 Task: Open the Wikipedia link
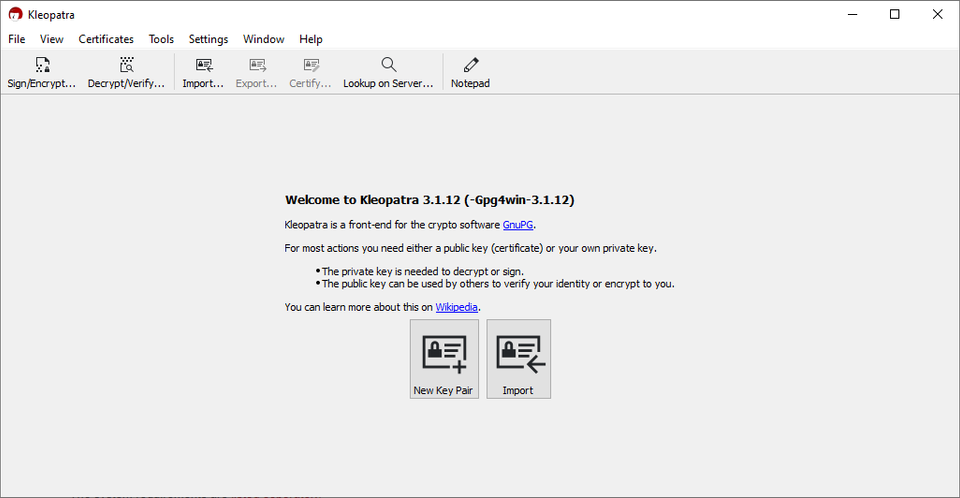pyautogui.click(x=457, y=307)
